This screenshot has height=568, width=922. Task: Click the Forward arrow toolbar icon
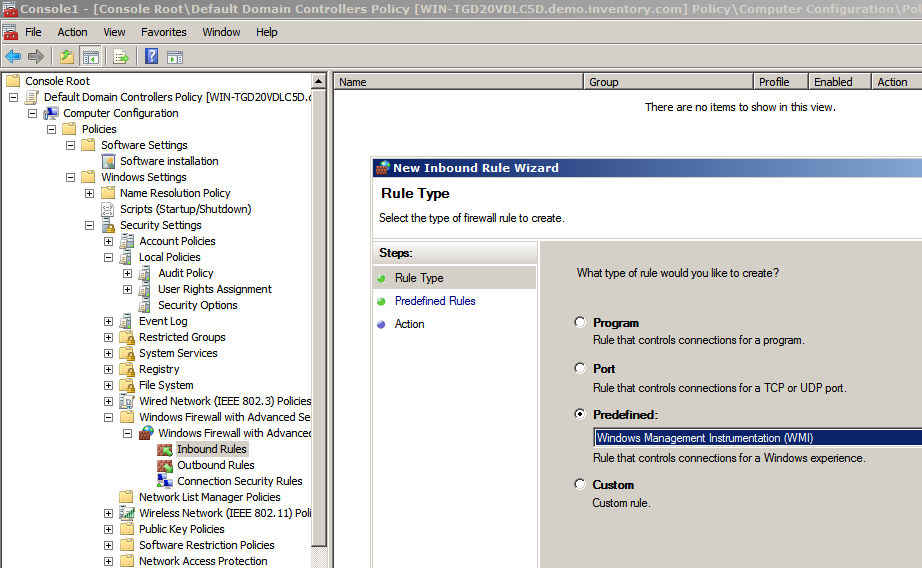[36, 56]
